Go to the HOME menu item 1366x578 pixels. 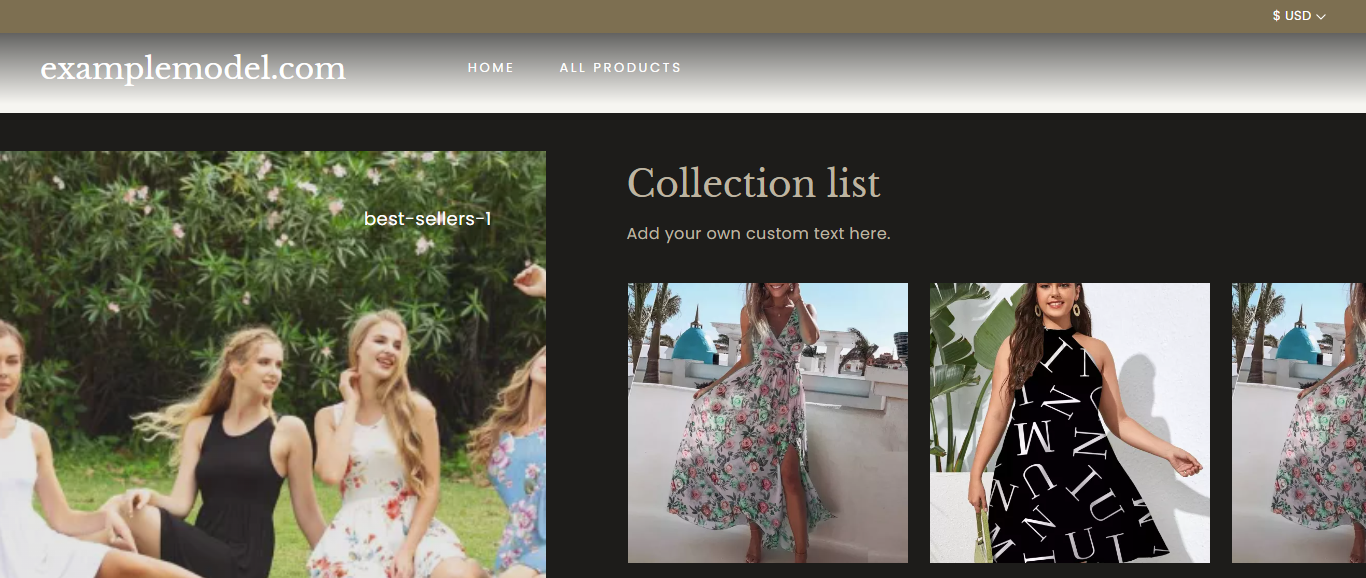pos(490,68)
